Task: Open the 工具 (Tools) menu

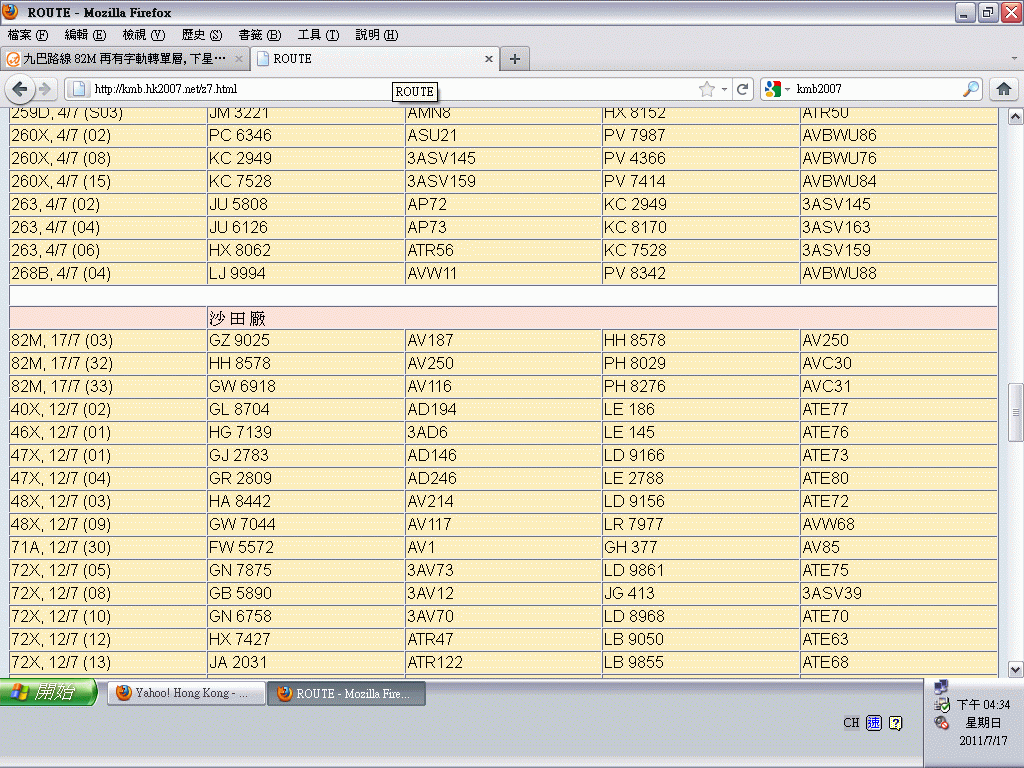Action: point(317,35)
